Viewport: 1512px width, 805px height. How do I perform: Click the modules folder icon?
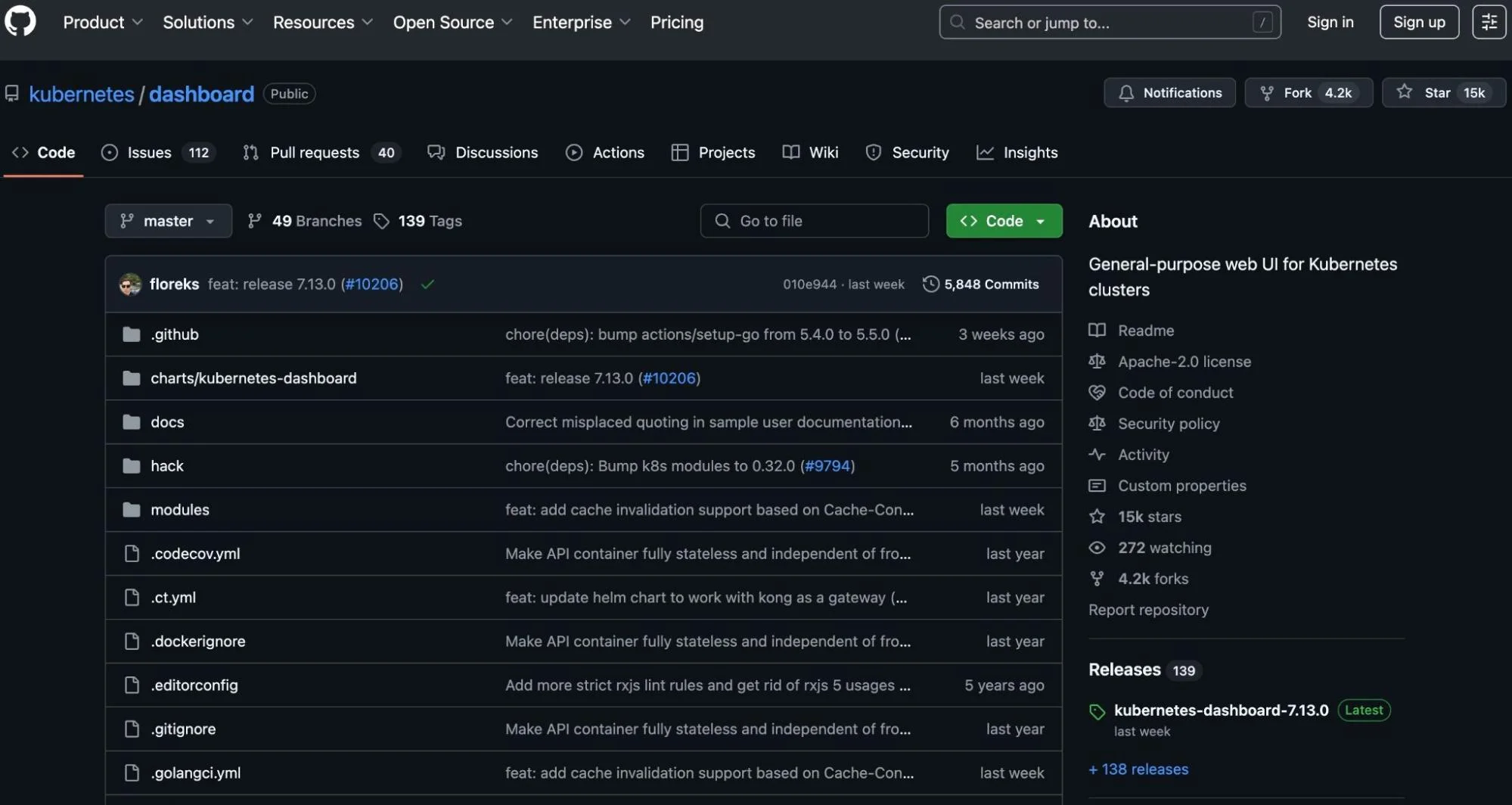(132, 510)
